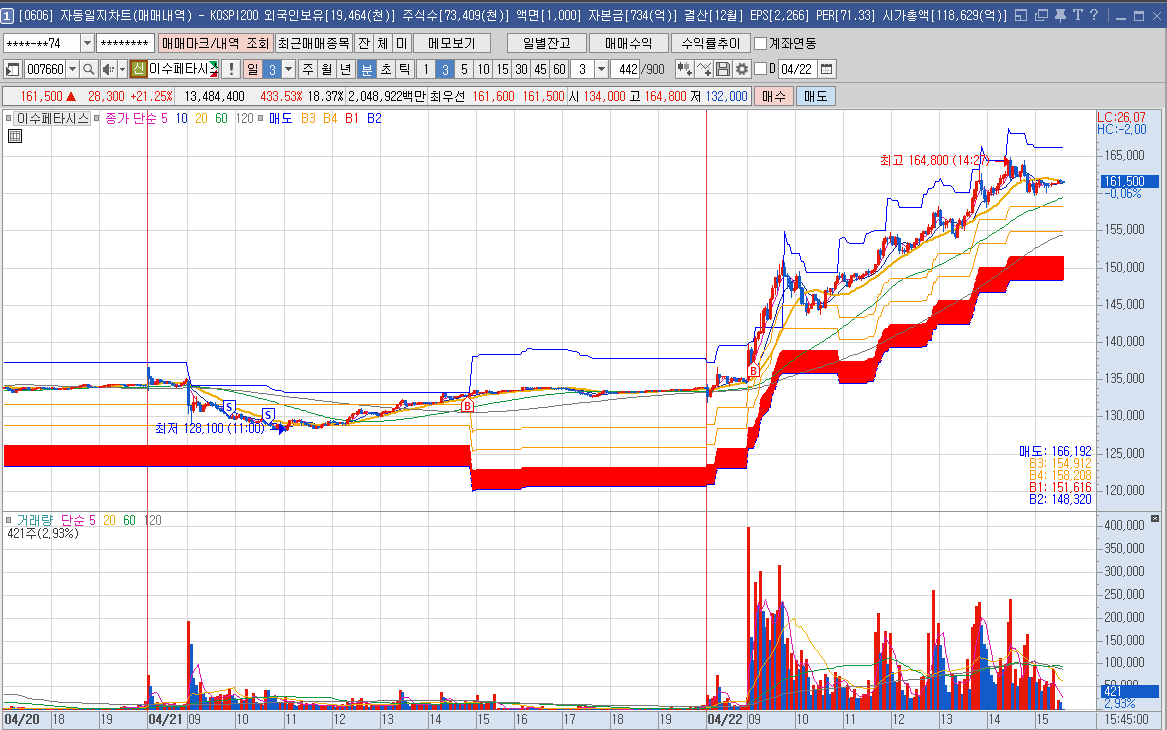
Task: Toggle the D checkbox beside date field
Action: [x=760, y=69]
